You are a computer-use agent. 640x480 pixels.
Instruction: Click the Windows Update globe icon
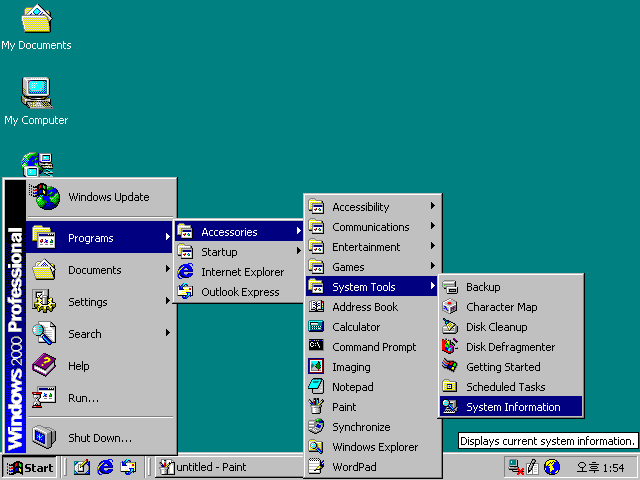point(44,196)
